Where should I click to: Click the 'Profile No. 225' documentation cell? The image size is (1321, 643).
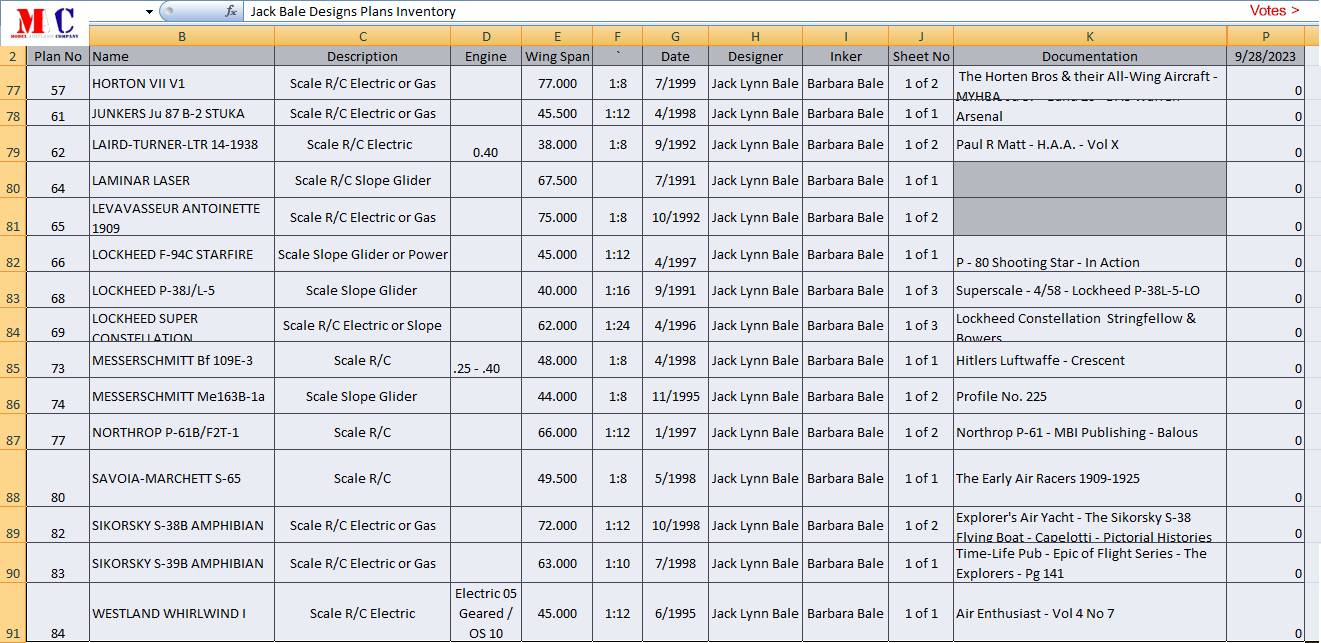(x=1090, y=396)
